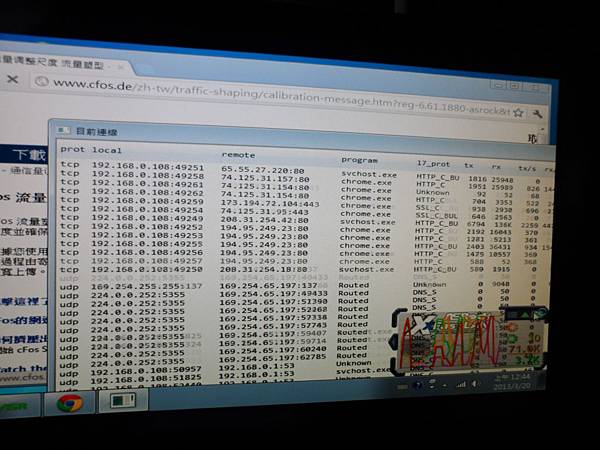
Task: Click the 136K rx value
Action: click(502, 225)
